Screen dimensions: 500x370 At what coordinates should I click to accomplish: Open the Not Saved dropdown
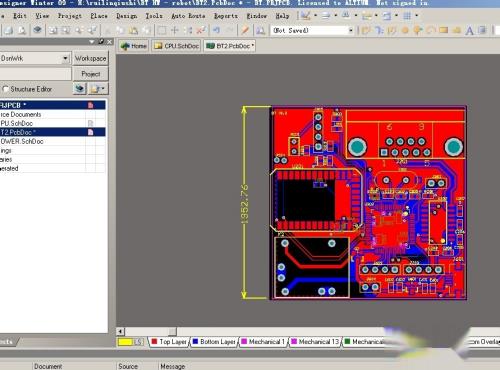(x=351, y=30)
